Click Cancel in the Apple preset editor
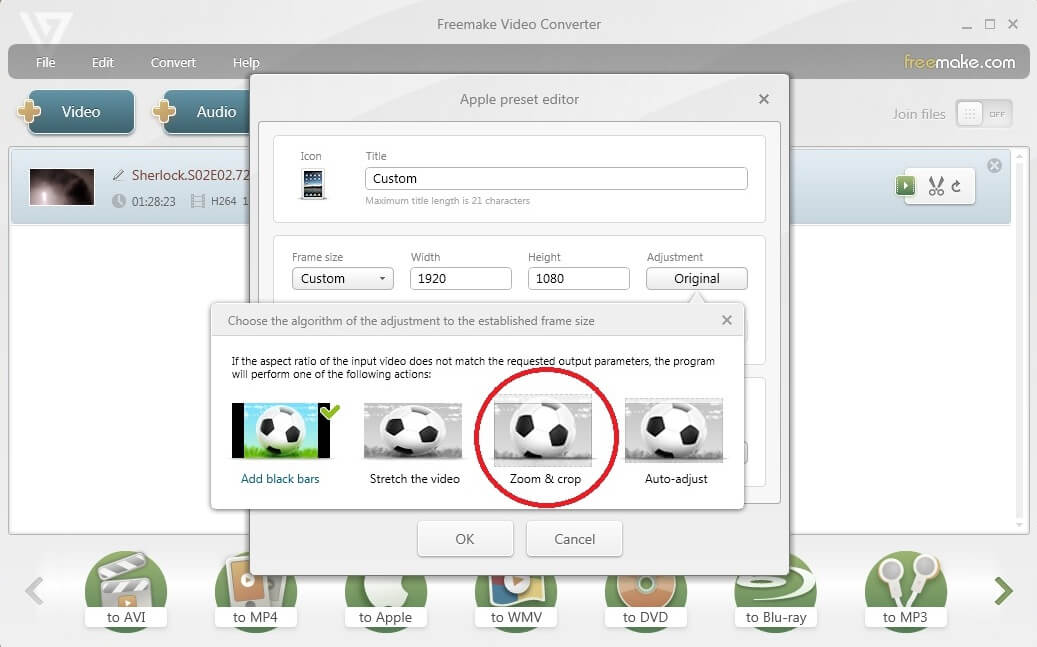This screenshot has width=1037, height=647. click(574, 539)
